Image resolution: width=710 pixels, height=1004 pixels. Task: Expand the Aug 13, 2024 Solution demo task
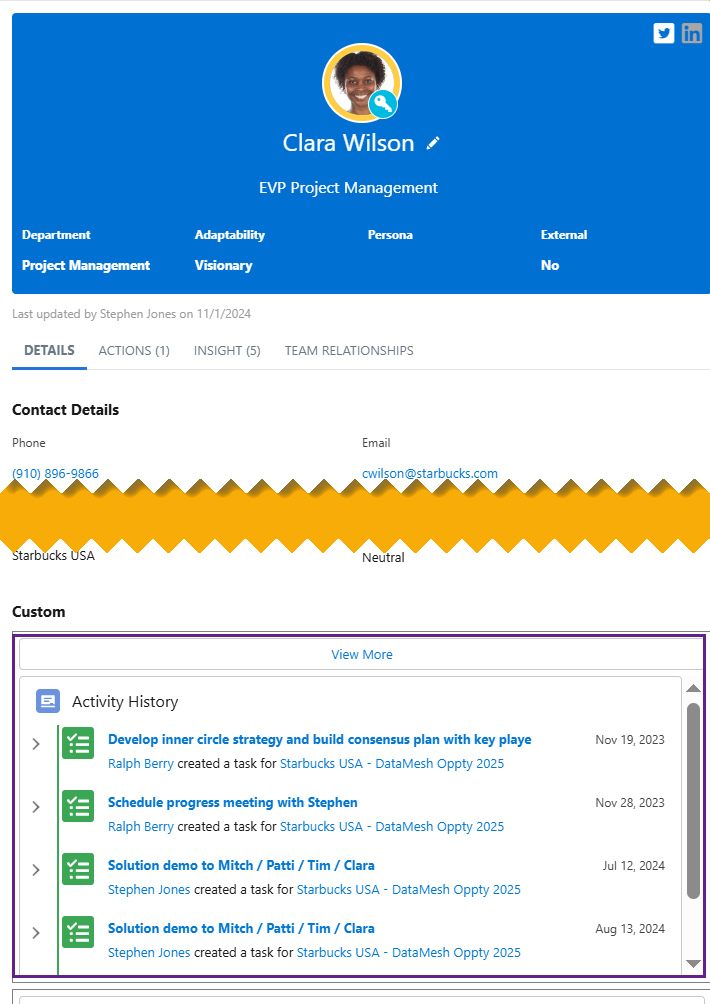pyautogui.click(x=36, y=933)
